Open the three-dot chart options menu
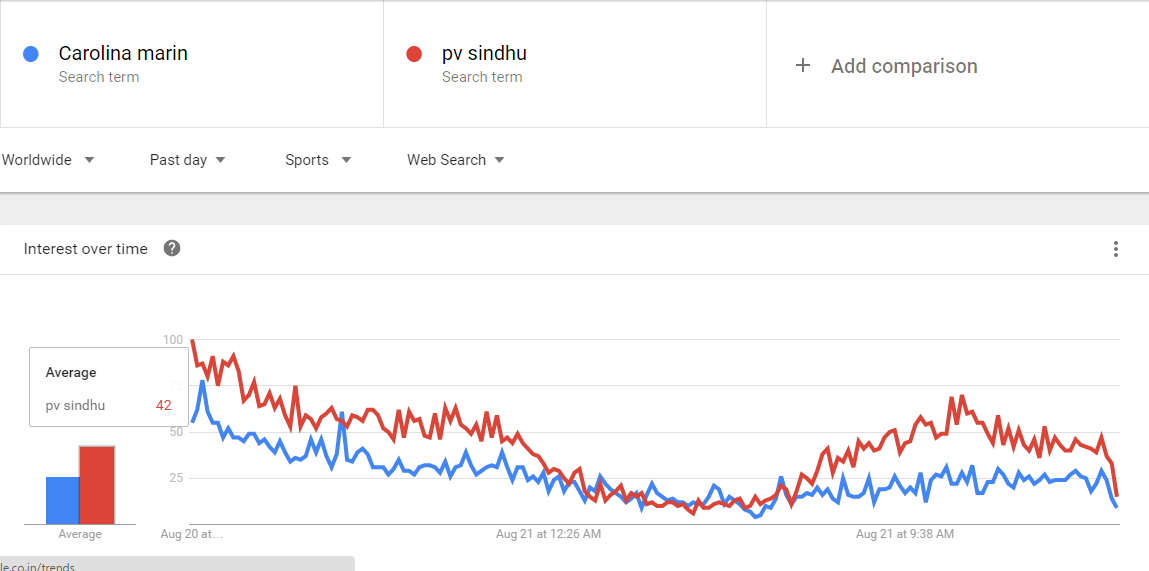Viewport: 1149px width, 571px height. pyautogui.click(x=1116, y=249)
